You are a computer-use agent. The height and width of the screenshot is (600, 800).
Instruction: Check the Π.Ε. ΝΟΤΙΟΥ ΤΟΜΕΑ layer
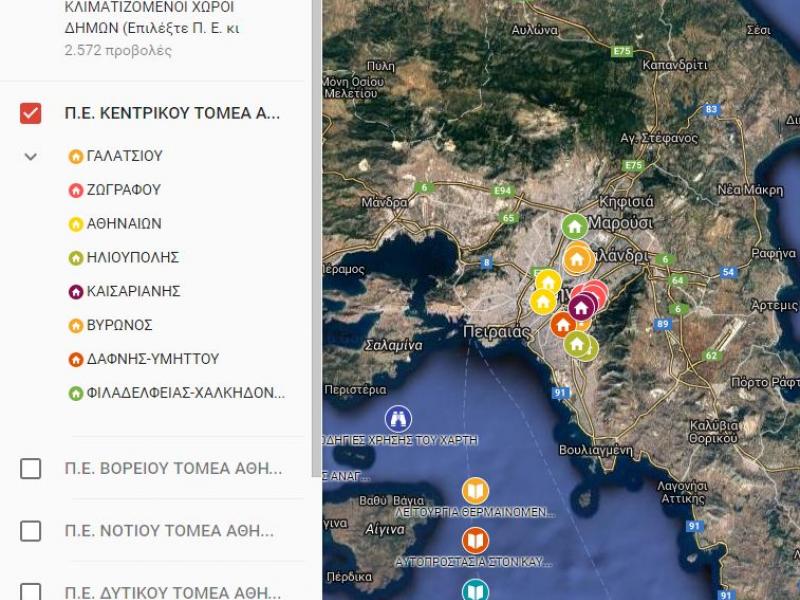[31, 530]
